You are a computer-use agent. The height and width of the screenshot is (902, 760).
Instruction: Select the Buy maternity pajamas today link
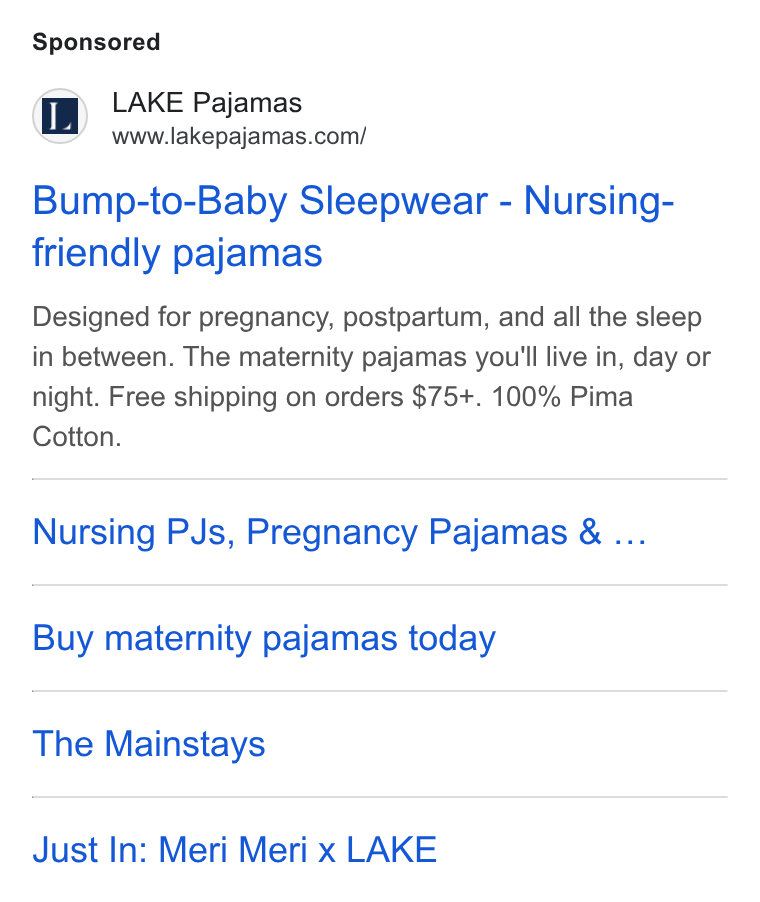(264, 638)
